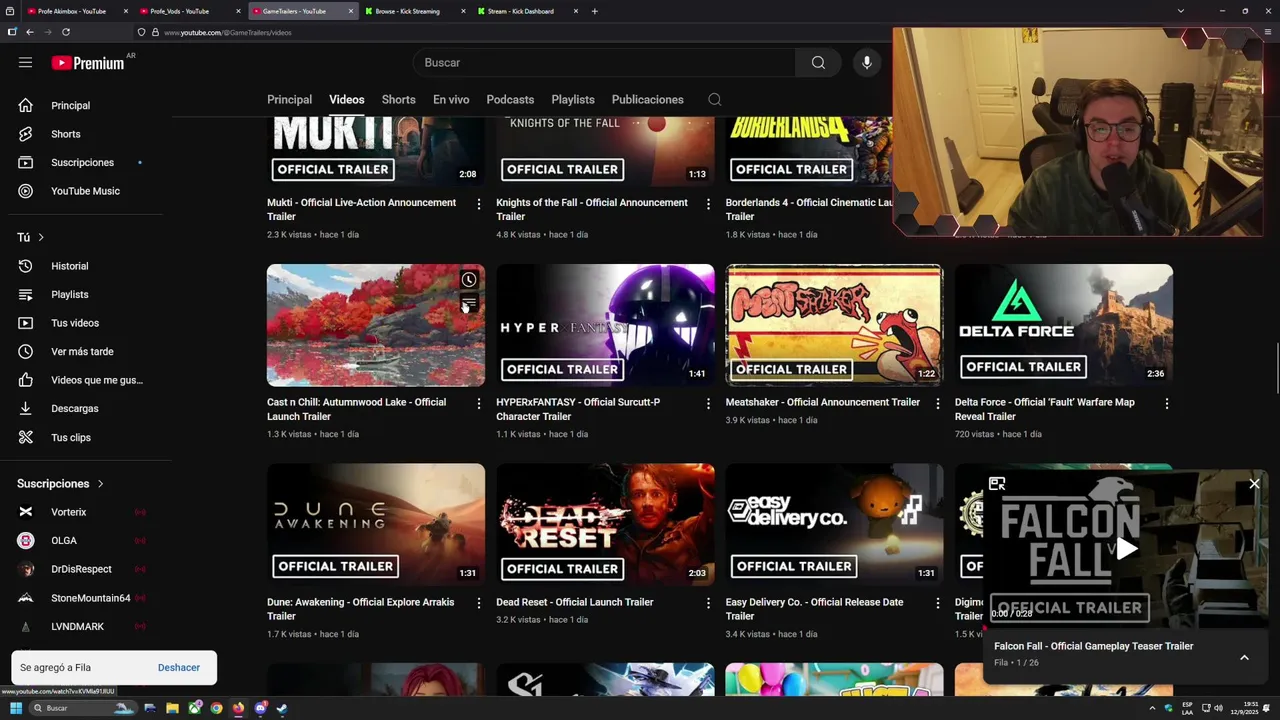Open DrDisRespect subscription channel
The image size is (1280, 720).
click(82, 569)
